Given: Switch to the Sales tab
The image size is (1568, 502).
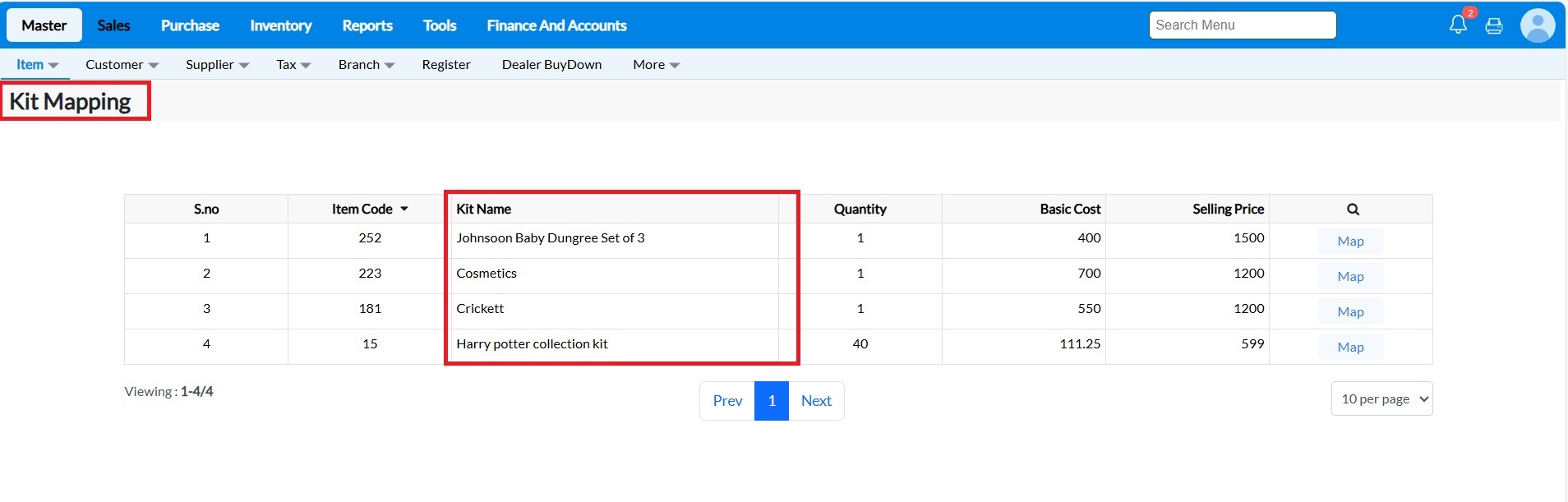Looking at the screenshot, I should [113, 25].
